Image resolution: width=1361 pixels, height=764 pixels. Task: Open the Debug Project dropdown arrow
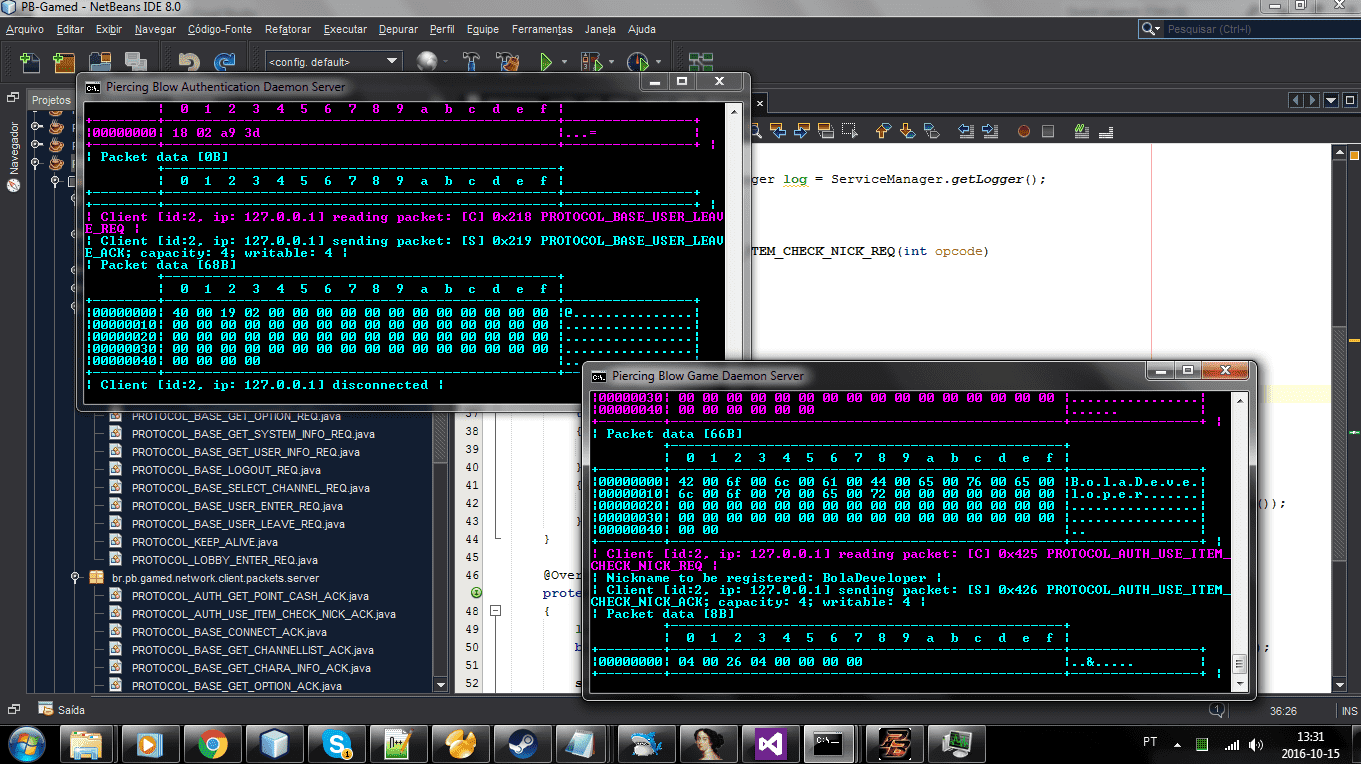(612, 62)
